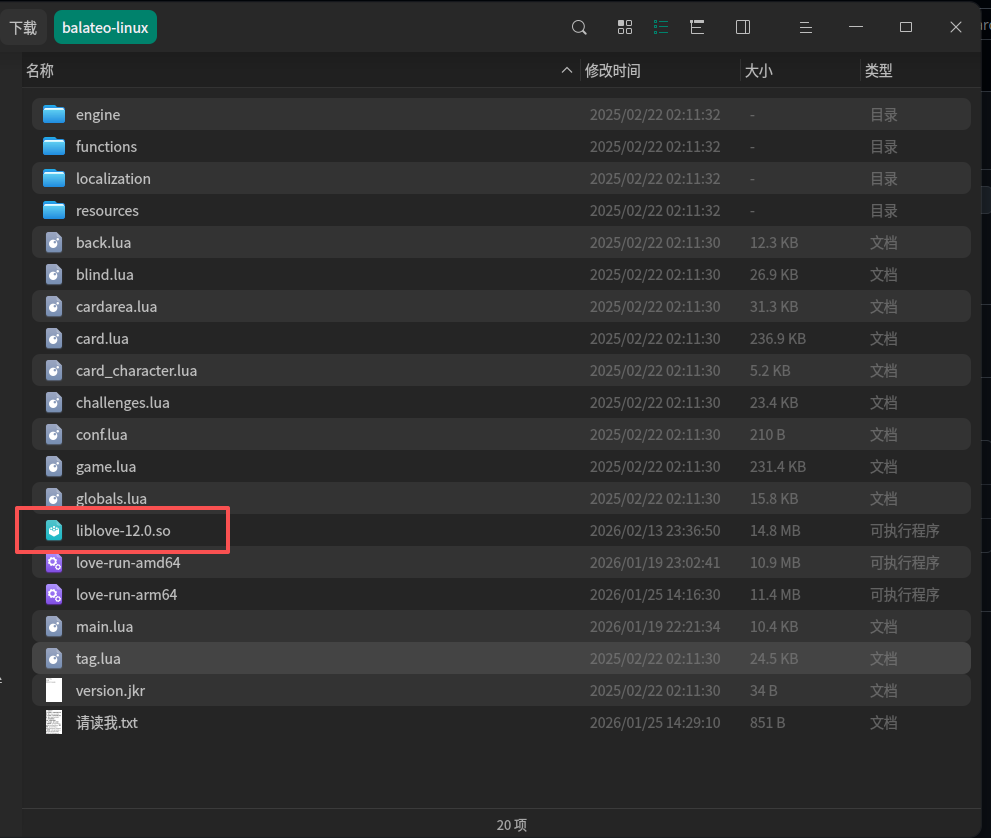991x838 pixels.
Task: Sort by 类型 column header
Action: (879, 71)
